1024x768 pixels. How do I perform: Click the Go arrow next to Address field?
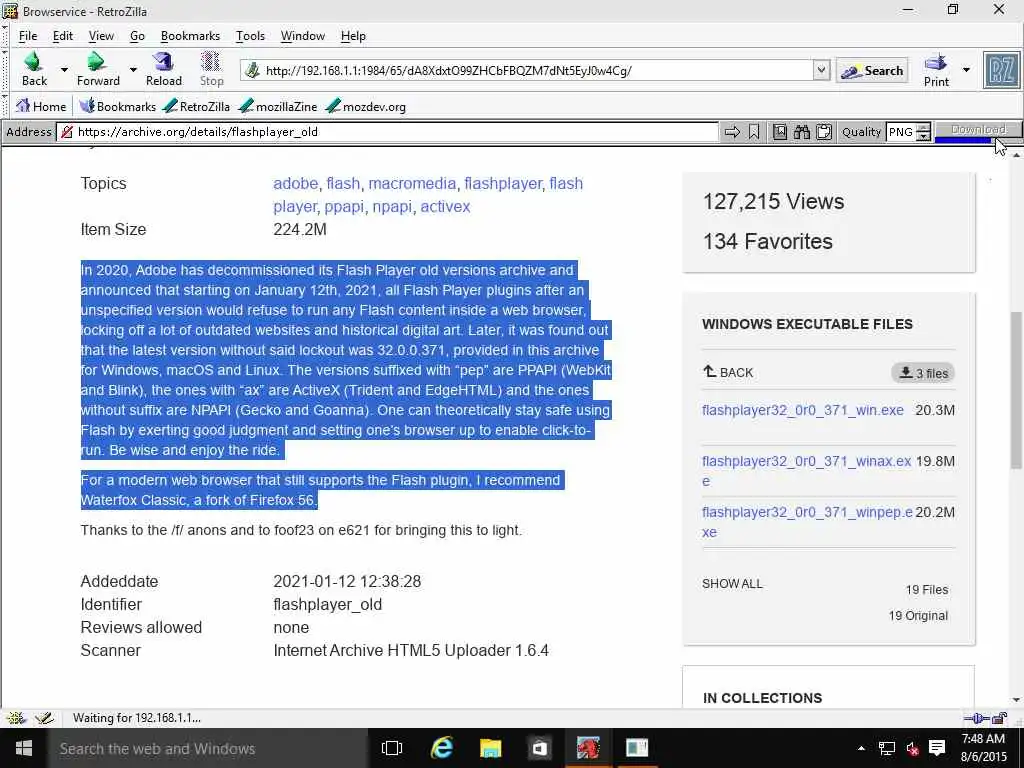(732, 132)
